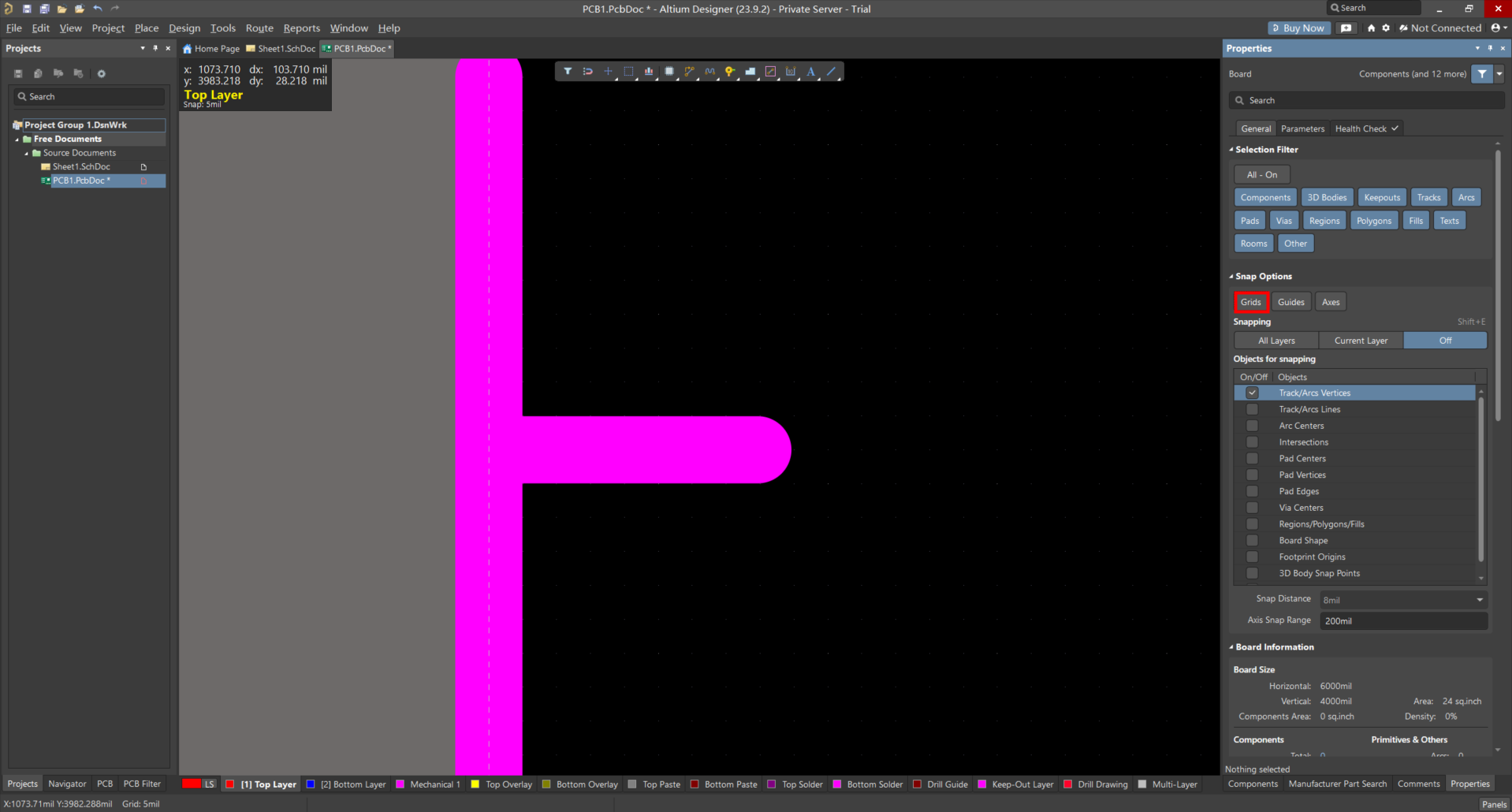The height and width of the screenshot is (812, 1512).
Task: Click the Top Overlay yellow layer swatch
Action: click(x=475, y=784)
